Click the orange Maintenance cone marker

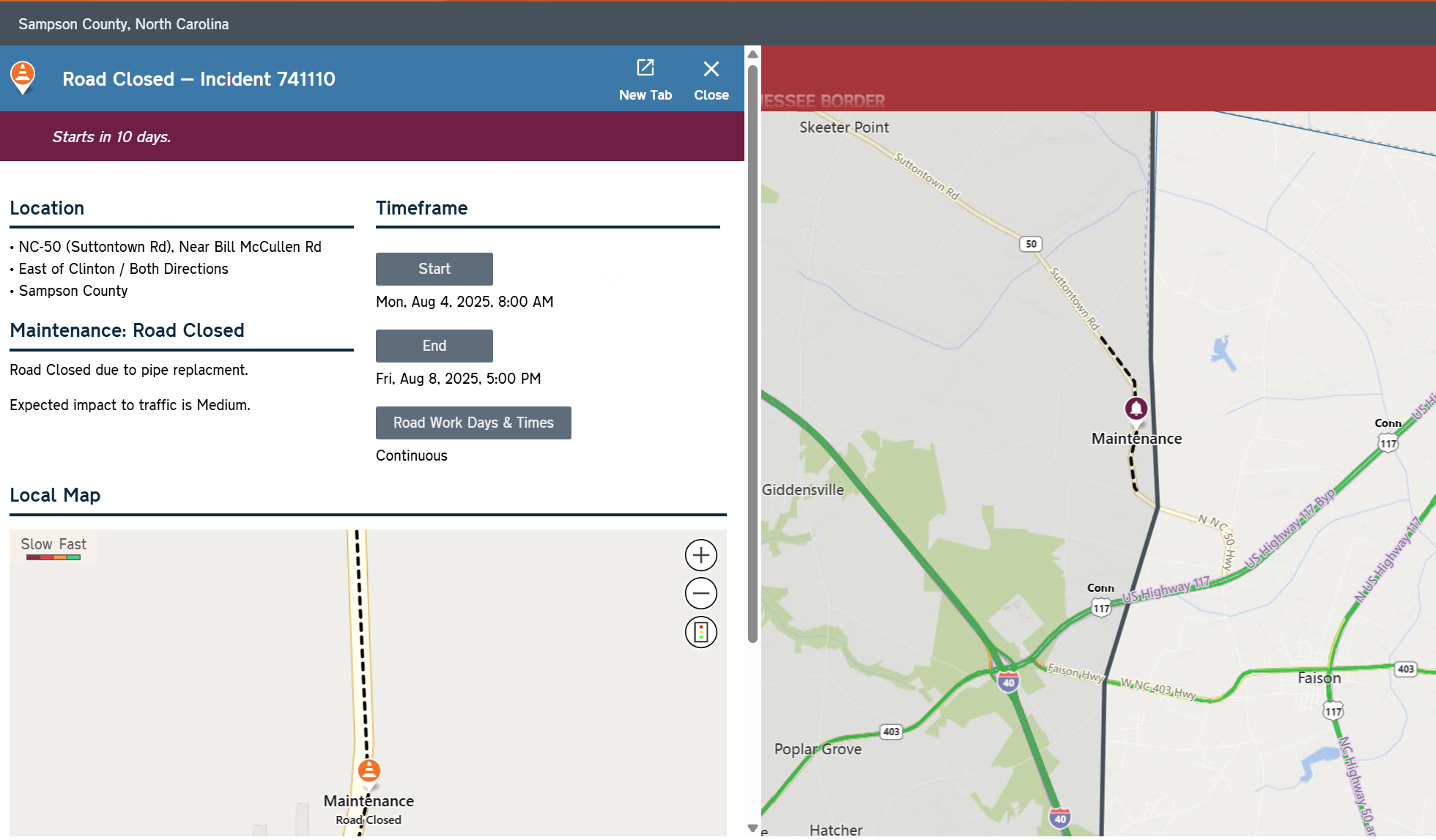coord(369,770)
